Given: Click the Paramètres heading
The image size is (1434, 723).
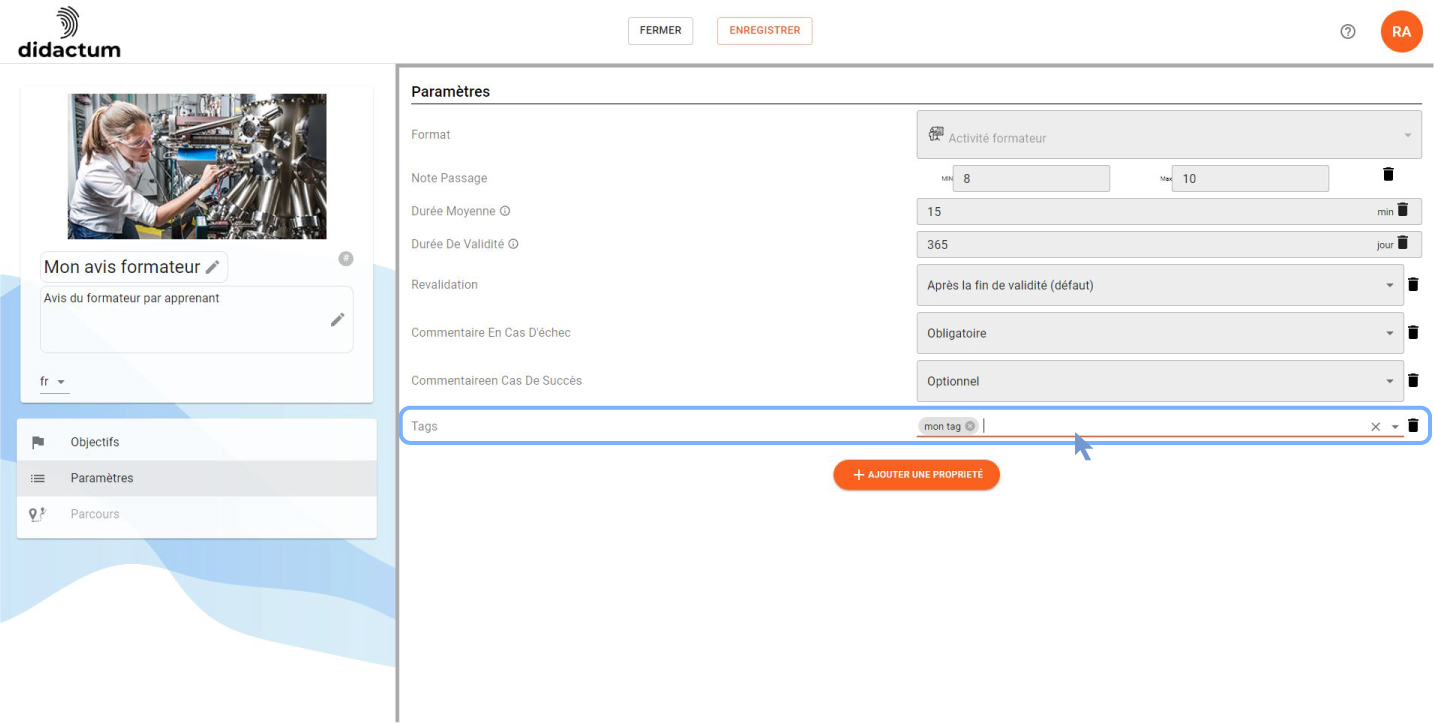Looking at the screenshot, I should [x=450, y=91].
